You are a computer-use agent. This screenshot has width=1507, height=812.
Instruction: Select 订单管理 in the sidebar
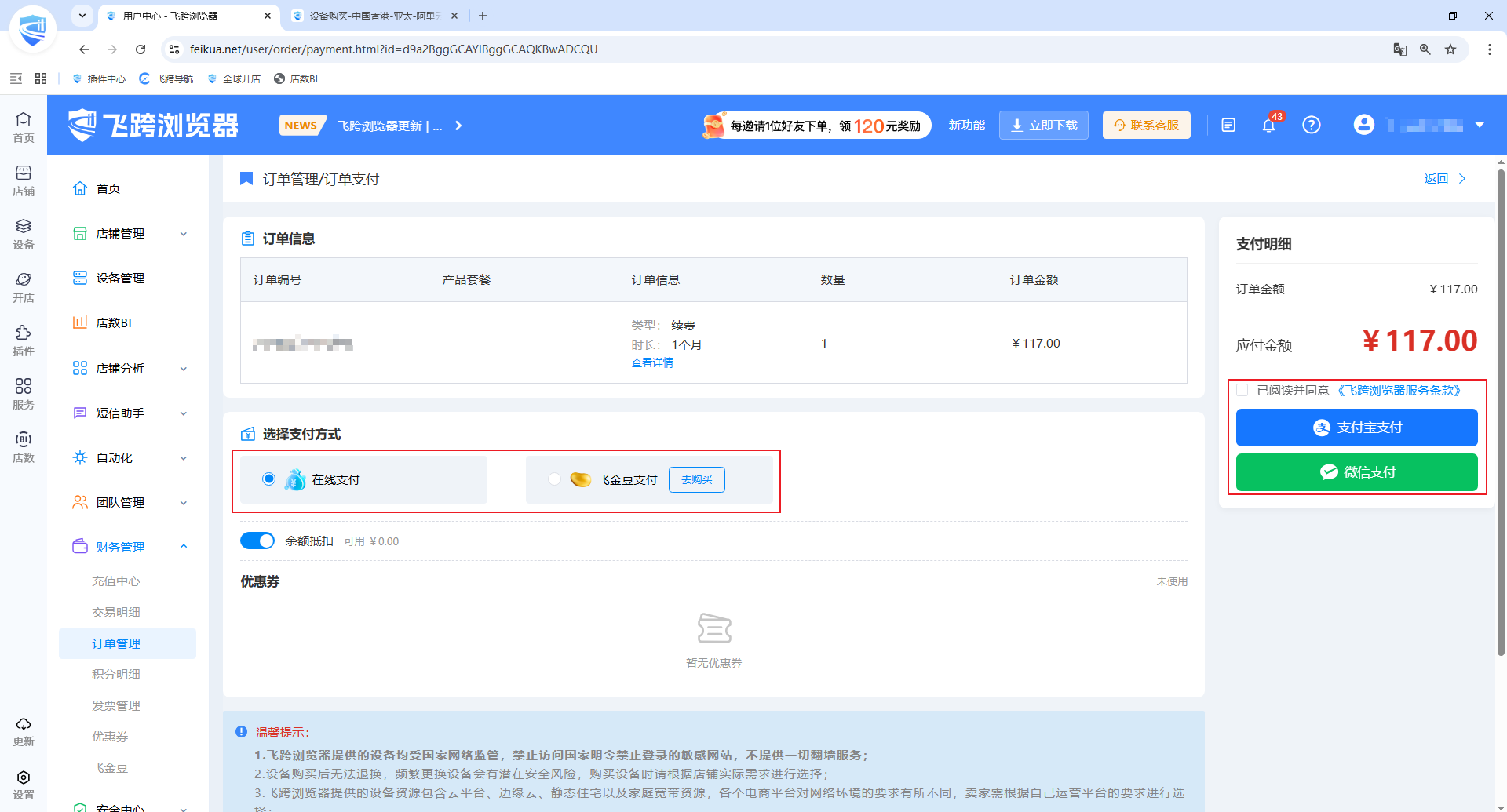click(x=127, y=643)
